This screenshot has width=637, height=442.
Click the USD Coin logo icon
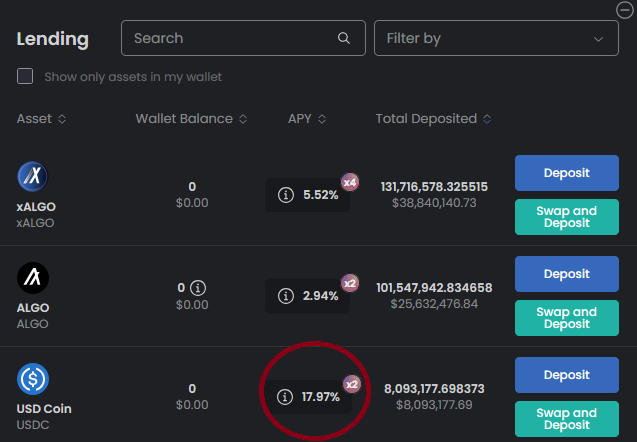tap(32, 379)
